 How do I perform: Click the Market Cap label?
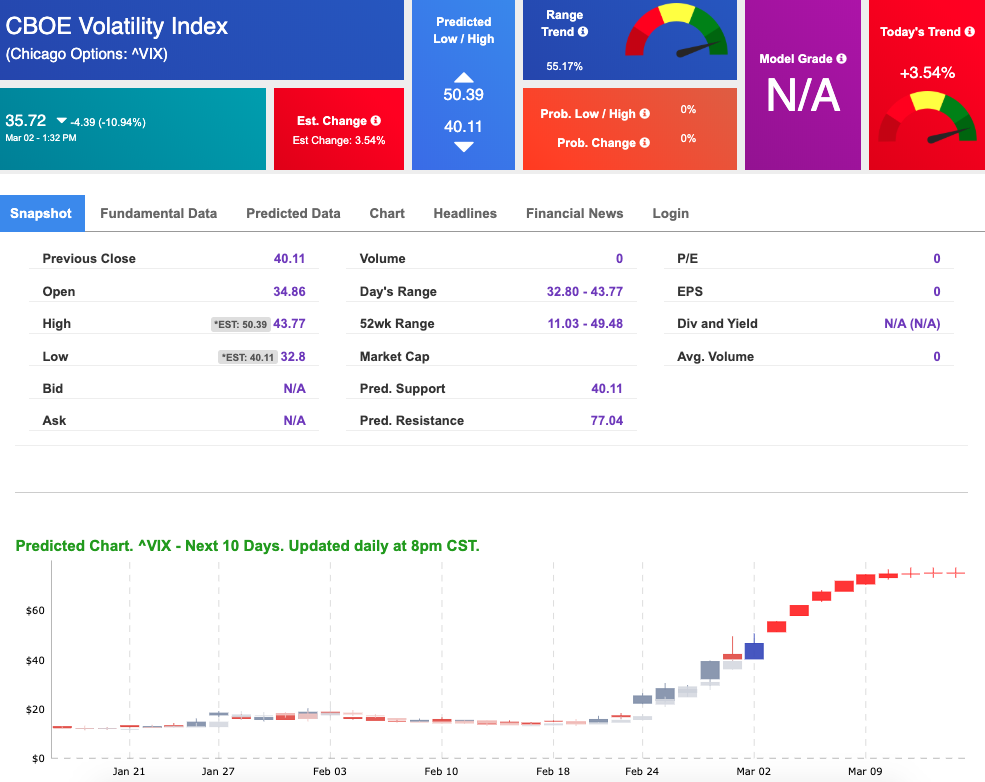click(395, 356)
